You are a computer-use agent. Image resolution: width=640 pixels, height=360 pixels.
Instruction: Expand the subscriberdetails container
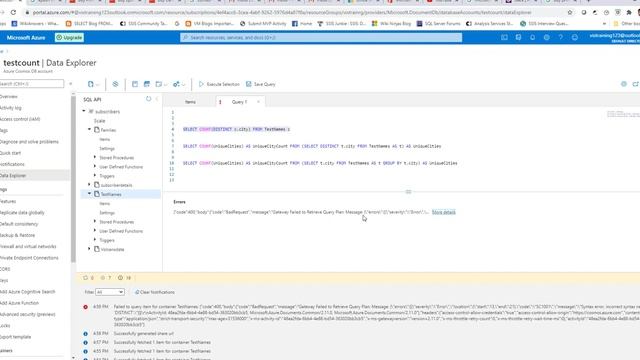[x=89, y=185]
